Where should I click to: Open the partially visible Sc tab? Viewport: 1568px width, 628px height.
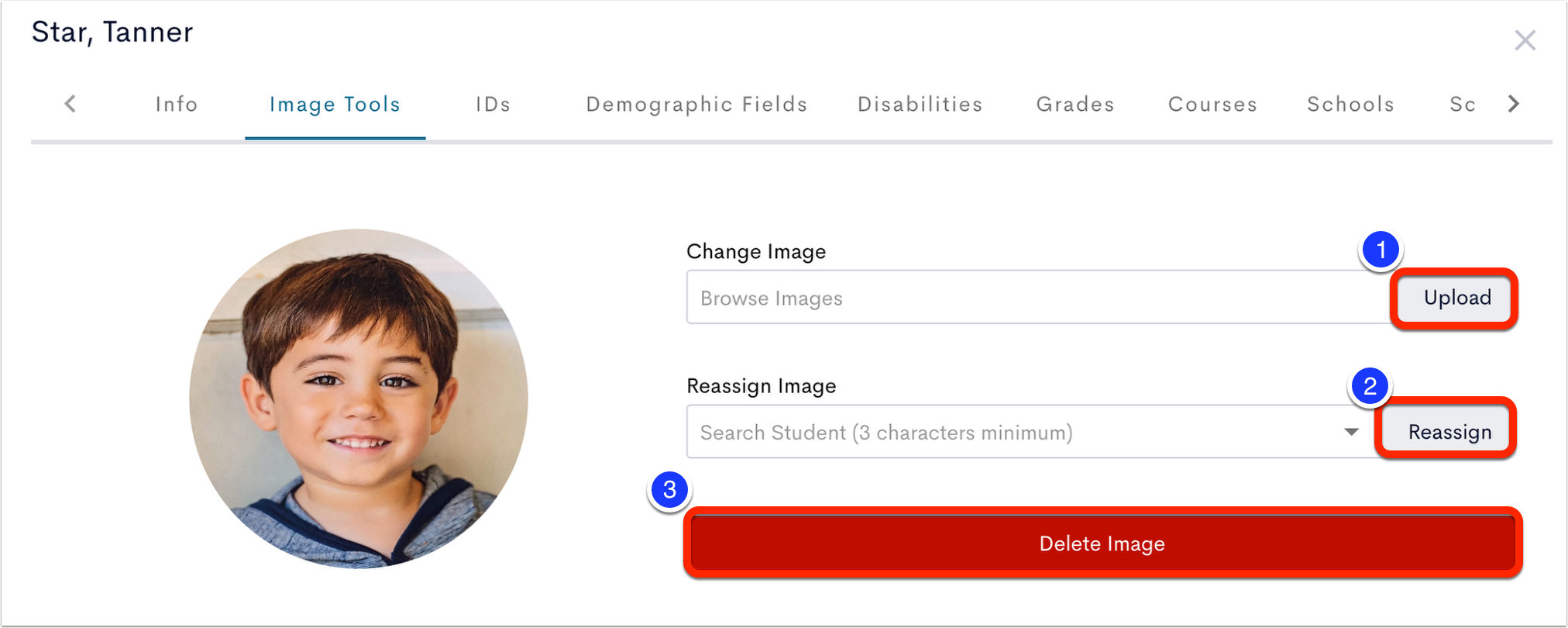pos(1463,104)
